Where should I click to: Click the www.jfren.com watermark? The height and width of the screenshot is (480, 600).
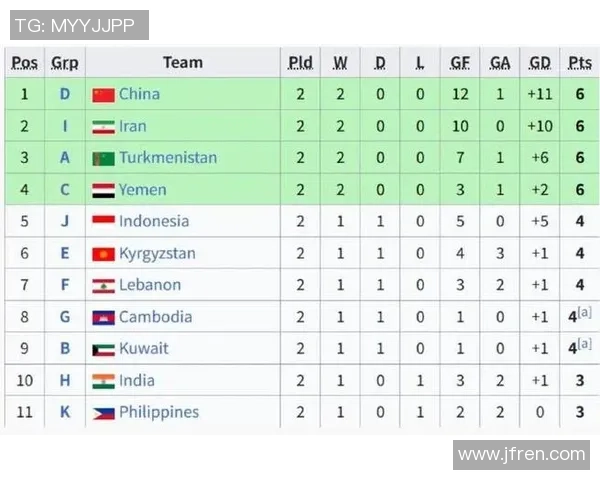[x=521, y=454]
